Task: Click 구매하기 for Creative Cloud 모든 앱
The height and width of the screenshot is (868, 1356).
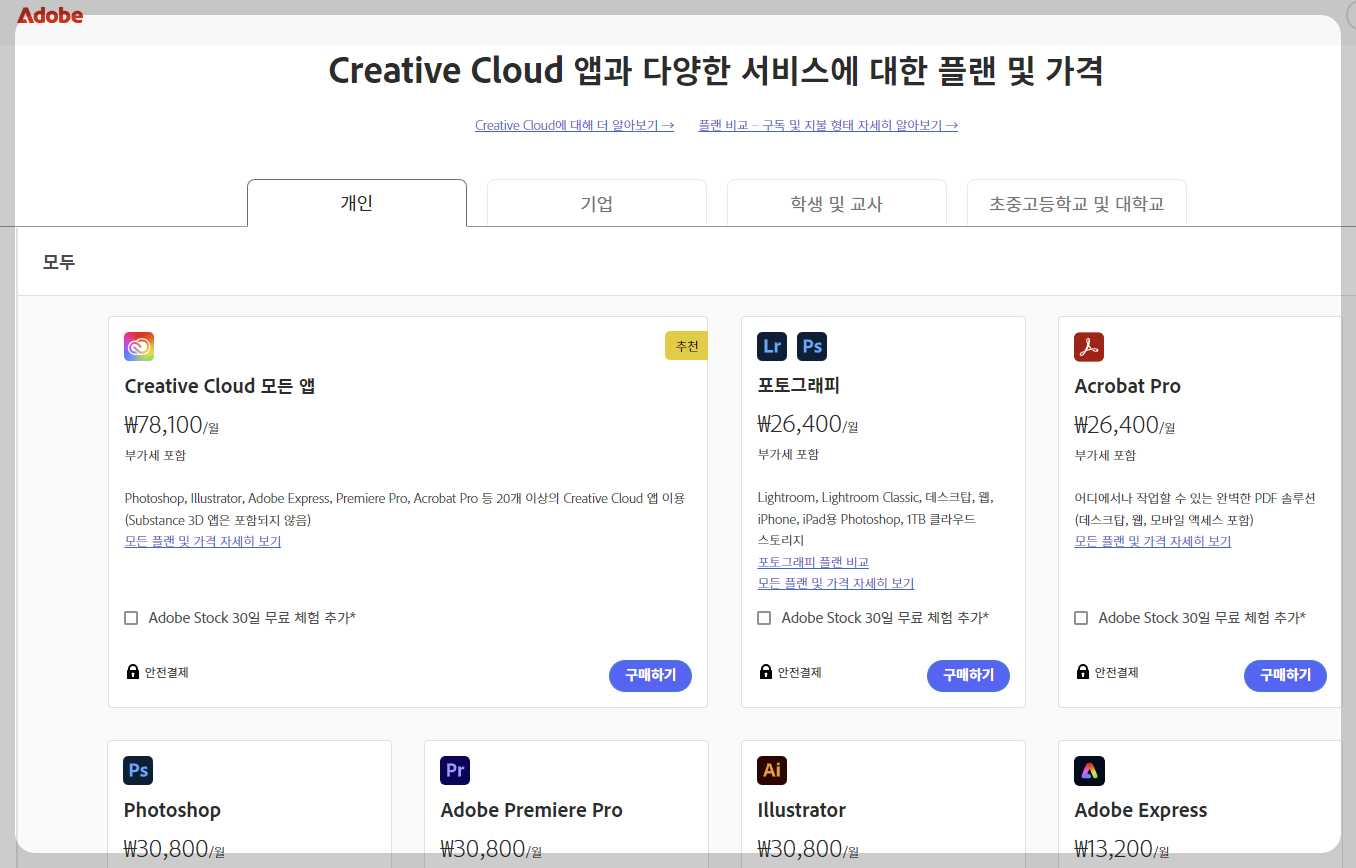Action: (x=650, y=676)
